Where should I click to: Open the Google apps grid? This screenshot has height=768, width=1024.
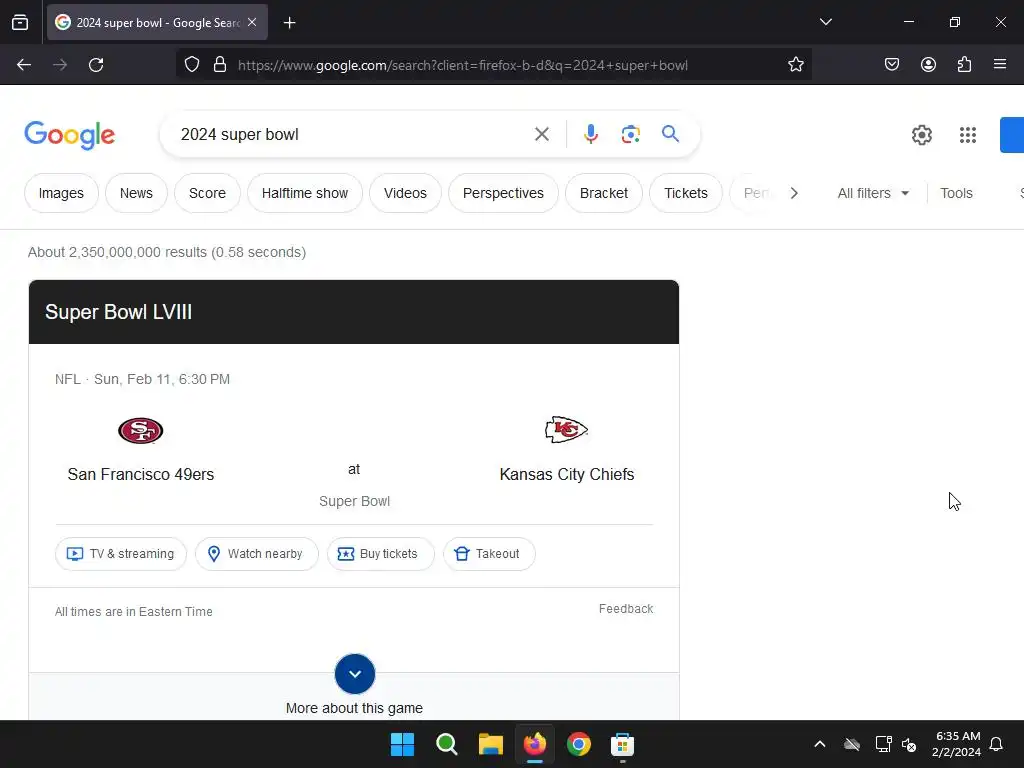coord(968,135)
